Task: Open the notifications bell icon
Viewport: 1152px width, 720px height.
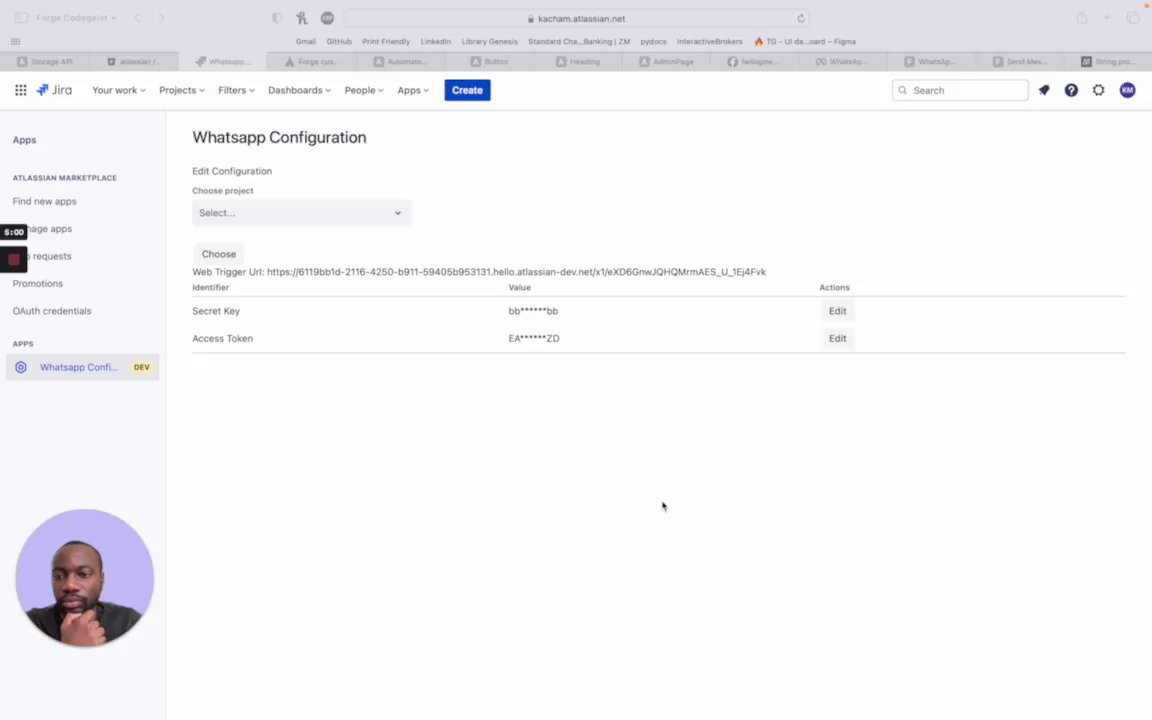Action: [x=1044, y=90]
